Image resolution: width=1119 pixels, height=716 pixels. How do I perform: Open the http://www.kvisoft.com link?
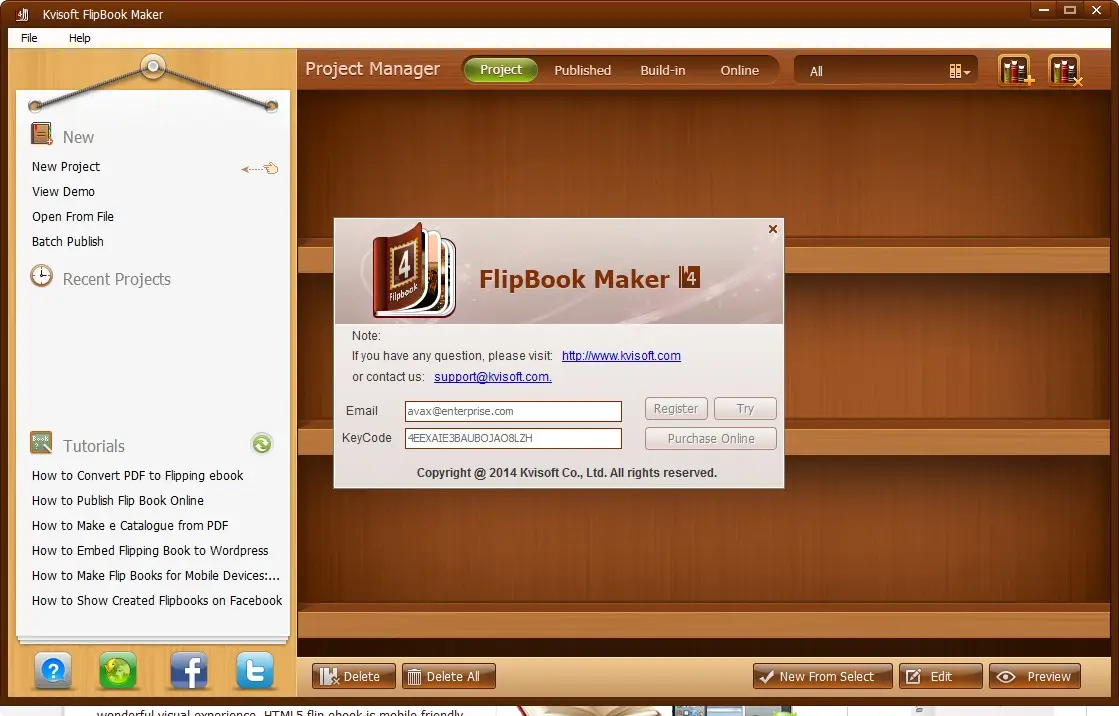click(621, 356)
